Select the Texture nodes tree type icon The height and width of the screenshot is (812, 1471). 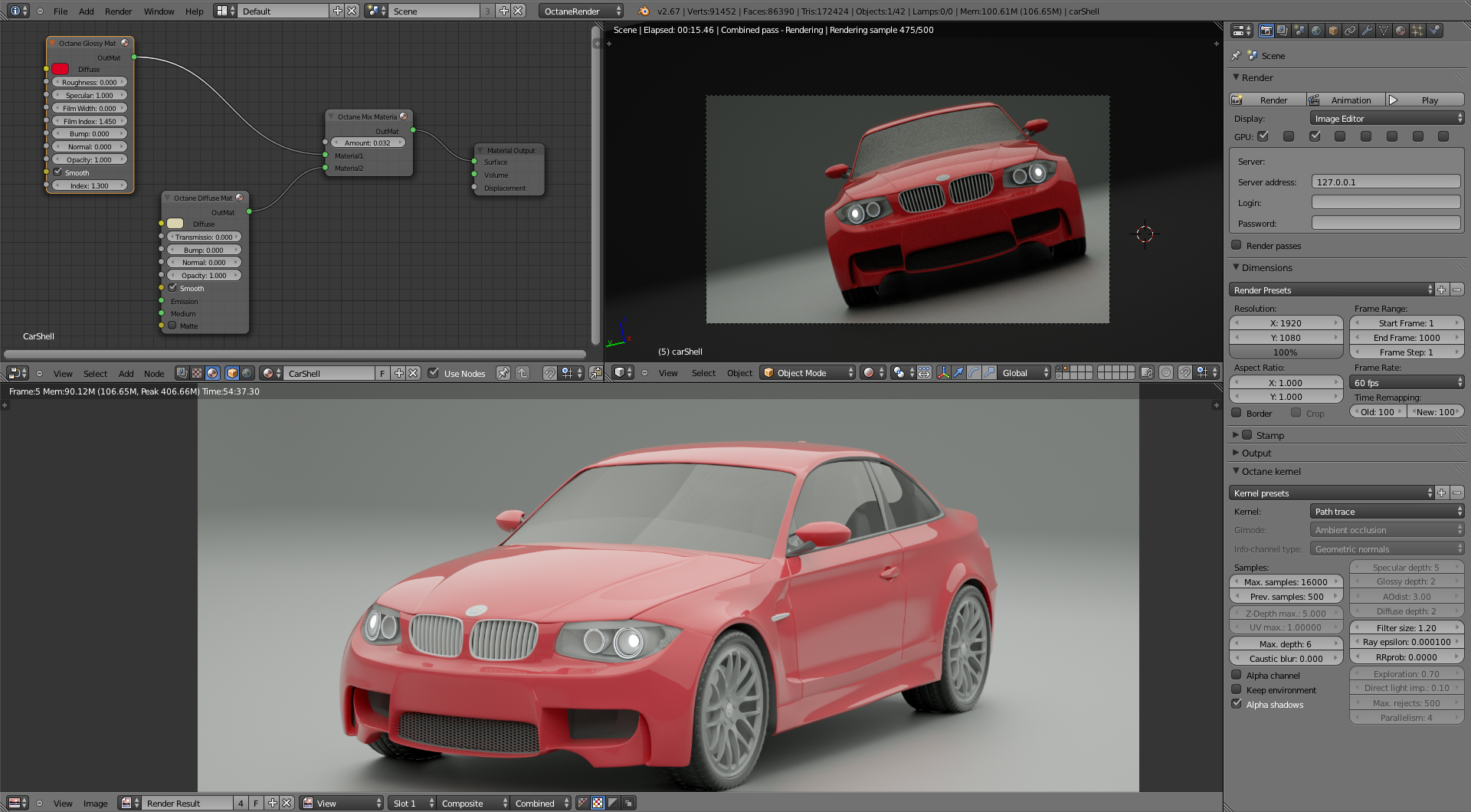click(197, 373)
